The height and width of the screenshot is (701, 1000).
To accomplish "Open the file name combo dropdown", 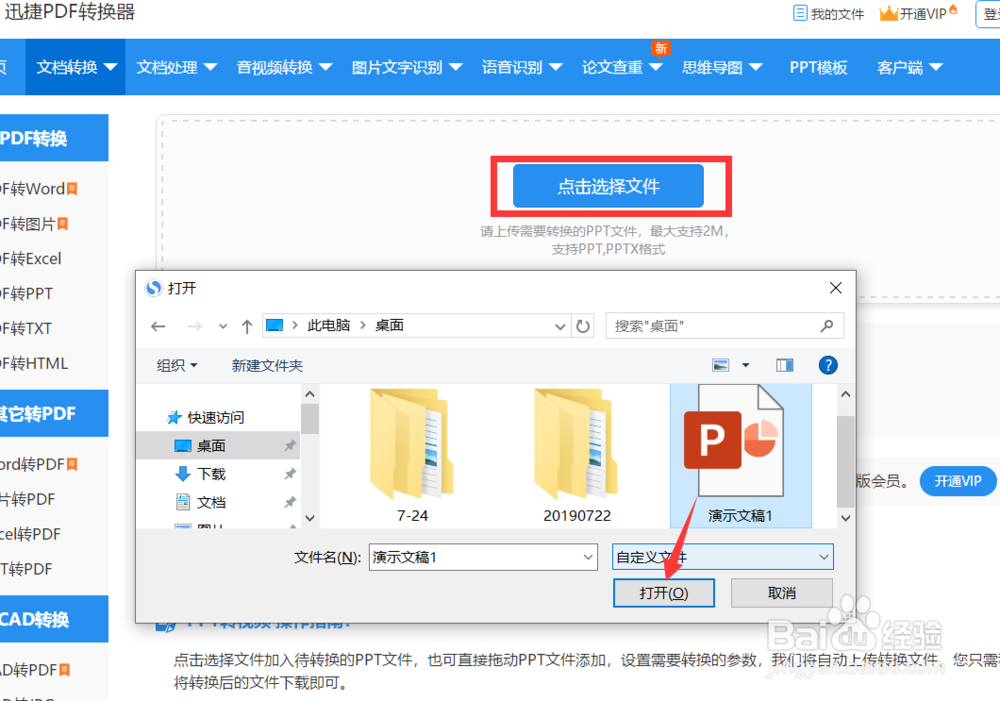I will (588, 557).
